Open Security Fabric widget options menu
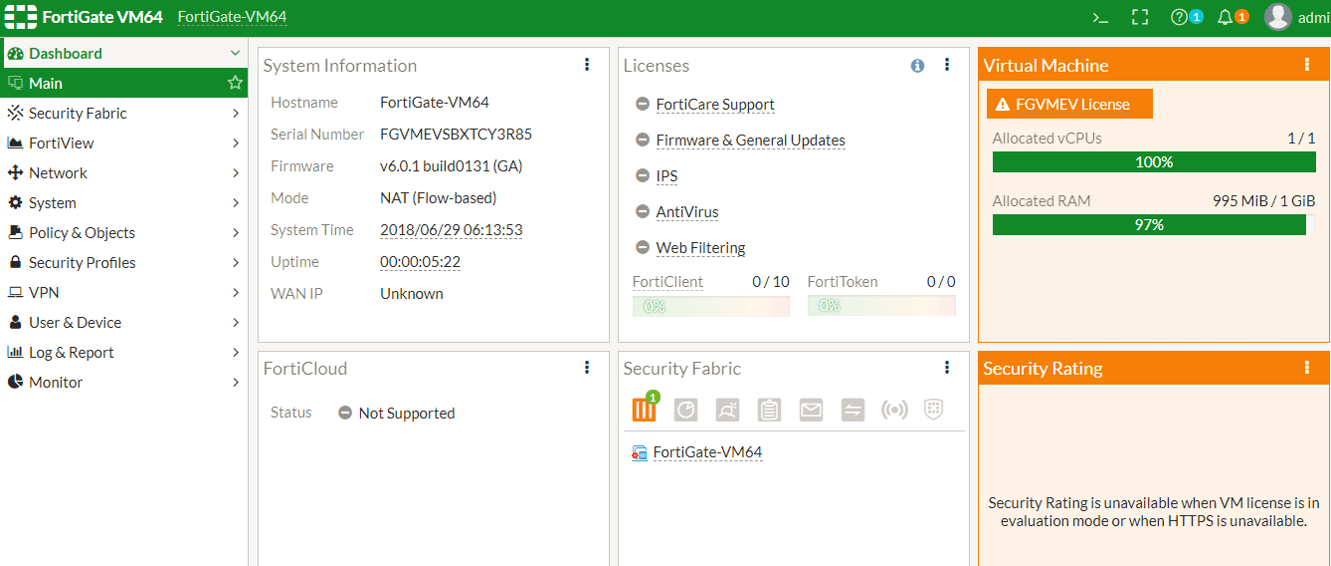Image resolution: width=1331 pixels, height=566 pixels. pyautogui.click(x=947, y=368)
